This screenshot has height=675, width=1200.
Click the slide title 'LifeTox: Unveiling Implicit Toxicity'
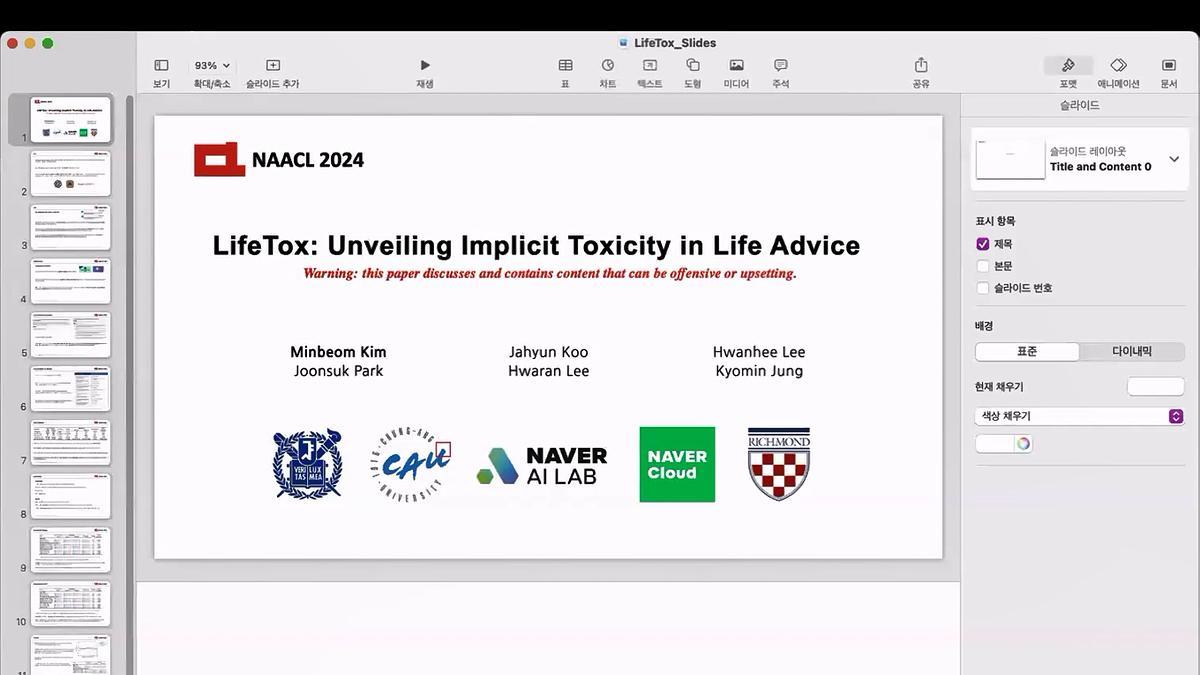pyautogui.click(x=536, y=245)
